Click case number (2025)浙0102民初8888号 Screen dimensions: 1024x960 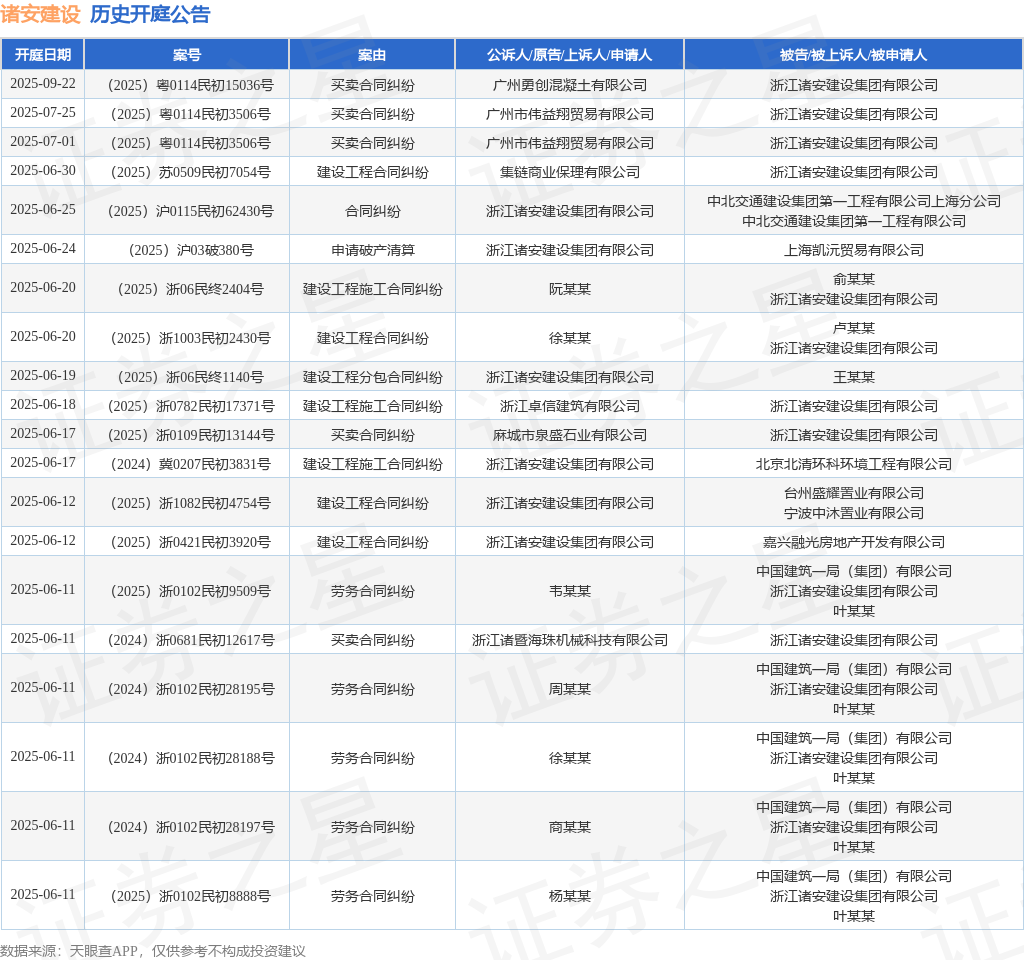[190, 896]
